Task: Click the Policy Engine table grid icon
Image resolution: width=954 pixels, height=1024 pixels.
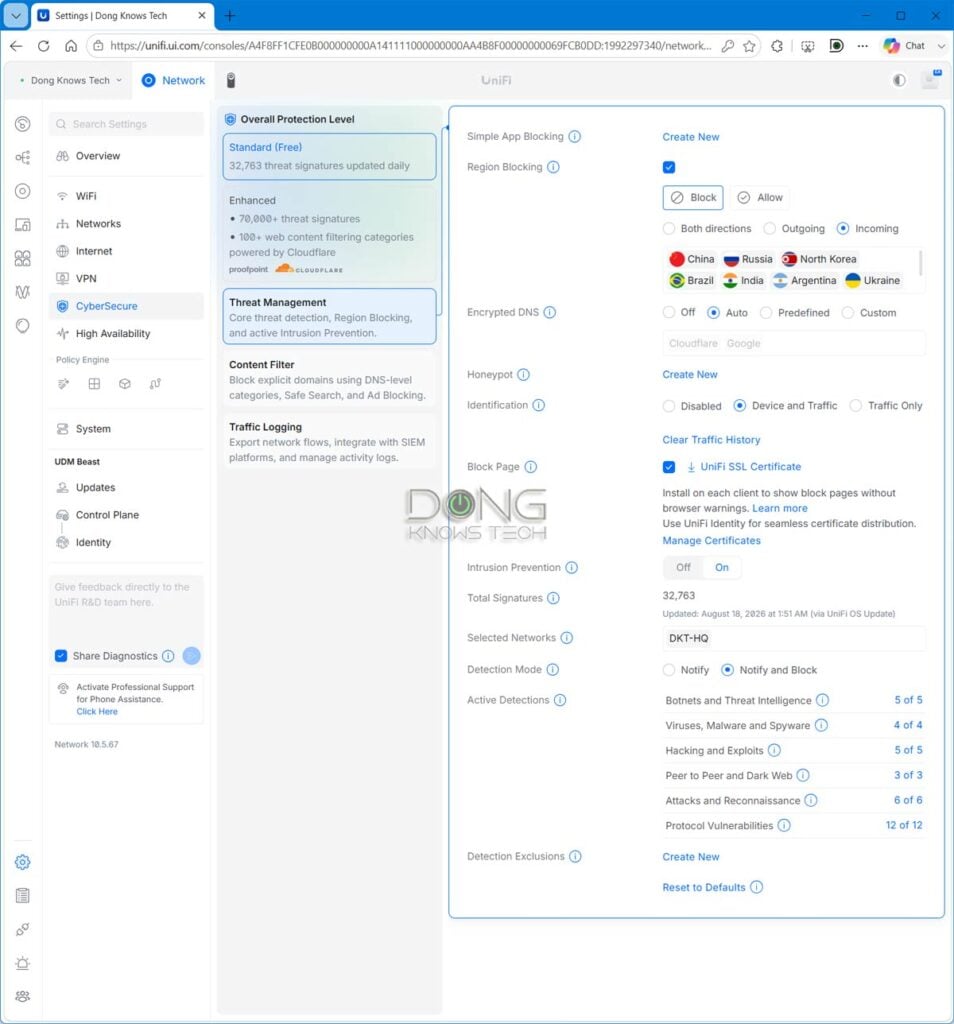Action: [94, 384]
